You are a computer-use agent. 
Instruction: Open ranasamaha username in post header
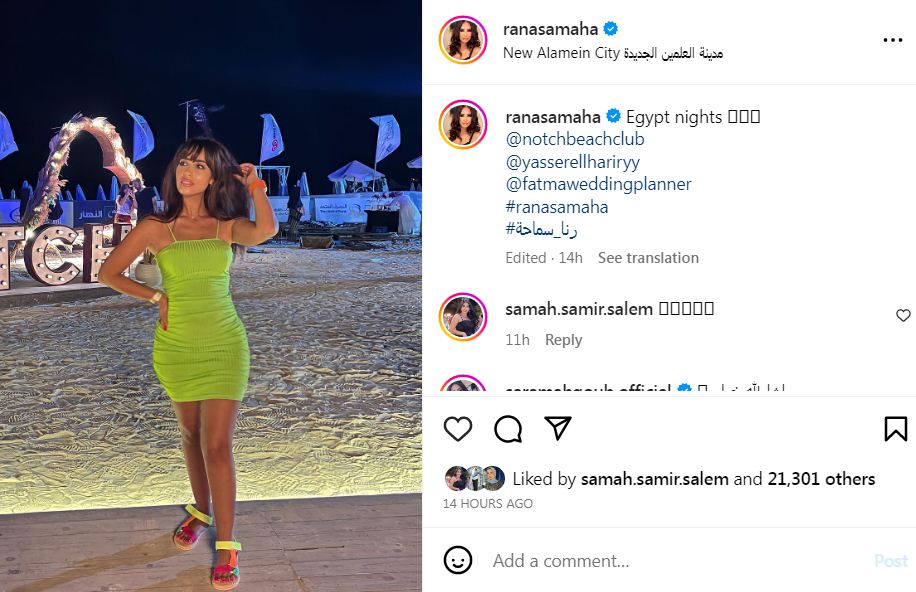[x=550, y=29]
